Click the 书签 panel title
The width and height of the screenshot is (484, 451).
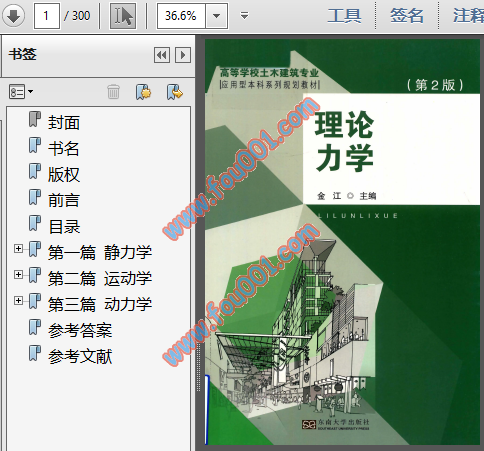coord(23,54)
